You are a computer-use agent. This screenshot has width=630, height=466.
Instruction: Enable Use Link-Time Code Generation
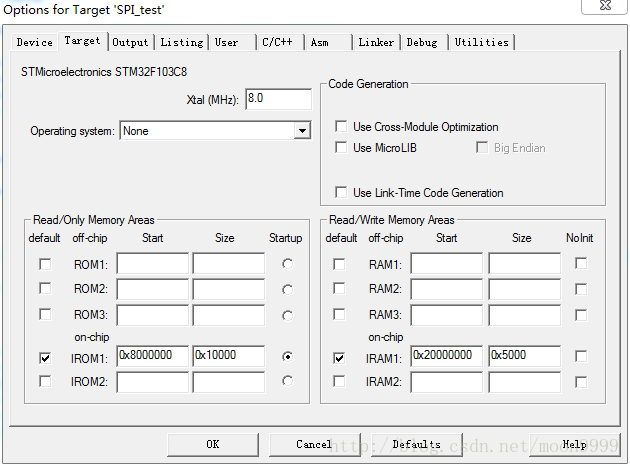point(342,192)
